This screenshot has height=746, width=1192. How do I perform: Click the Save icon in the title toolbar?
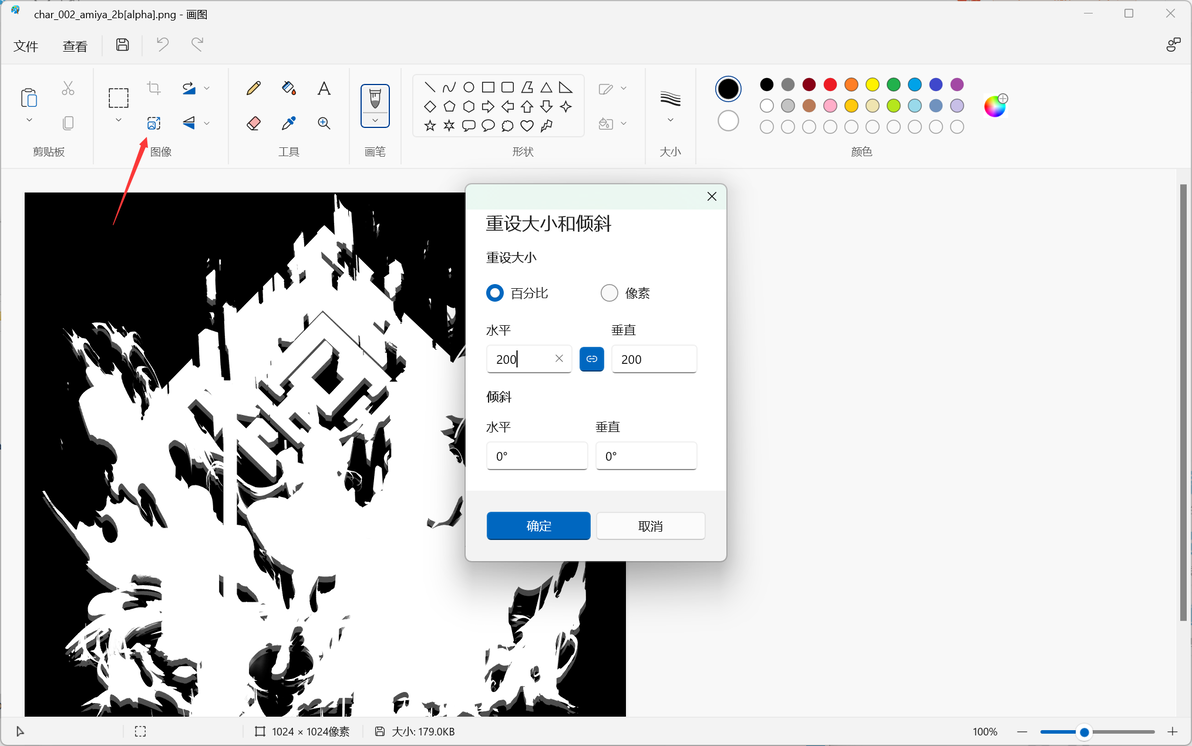click(x=122, y=45)
